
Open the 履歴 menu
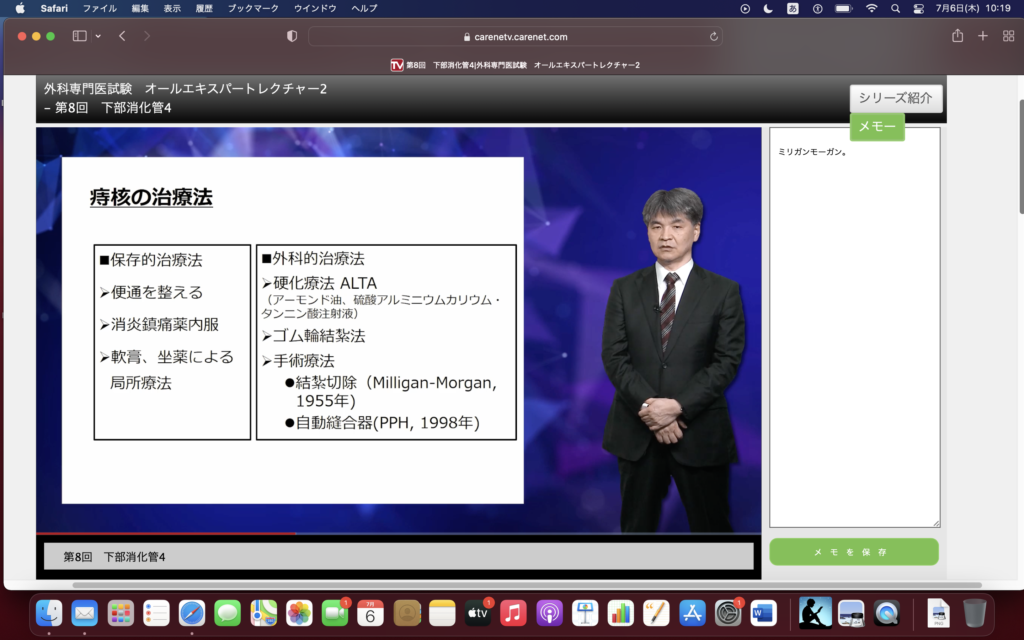(204, 8)
